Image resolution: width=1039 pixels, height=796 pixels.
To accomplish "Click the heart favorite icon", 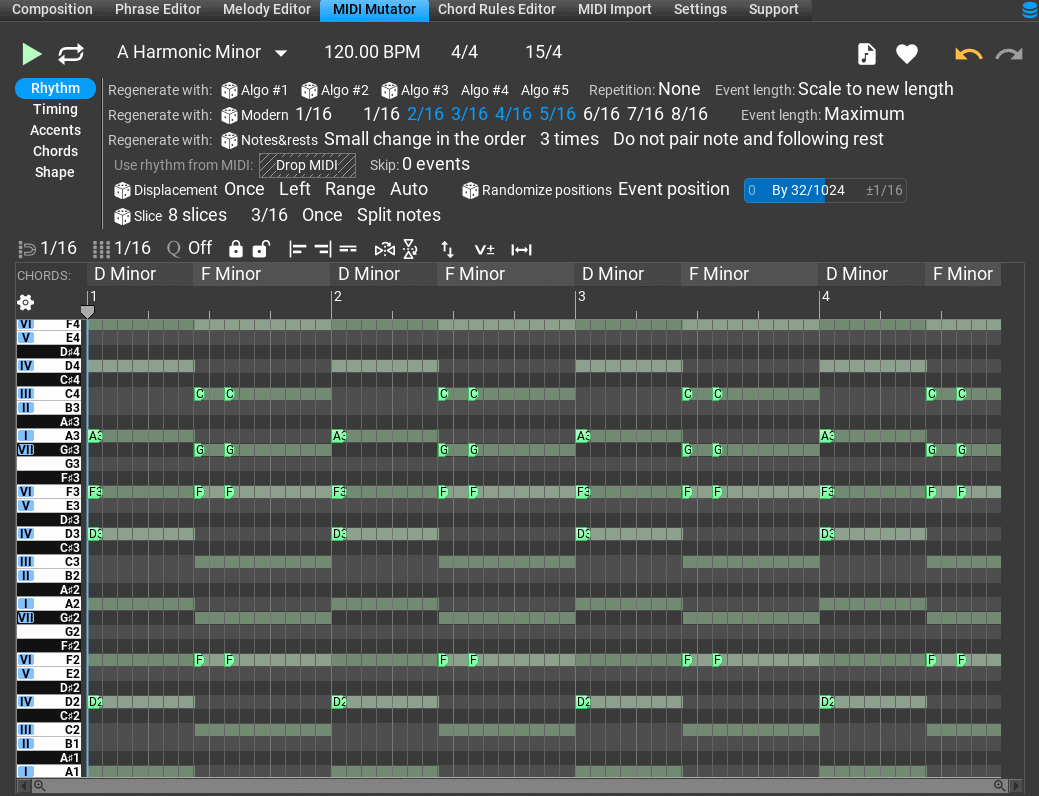I will (x=906, y=54).
